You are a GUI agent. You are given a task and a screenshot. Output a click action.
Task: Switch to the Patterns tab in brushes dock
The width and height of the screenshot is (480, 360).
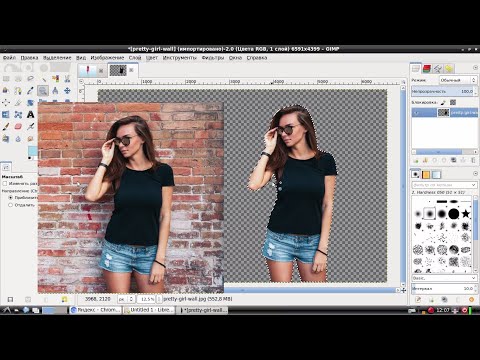pyautogui.click(x=426, y=174)
